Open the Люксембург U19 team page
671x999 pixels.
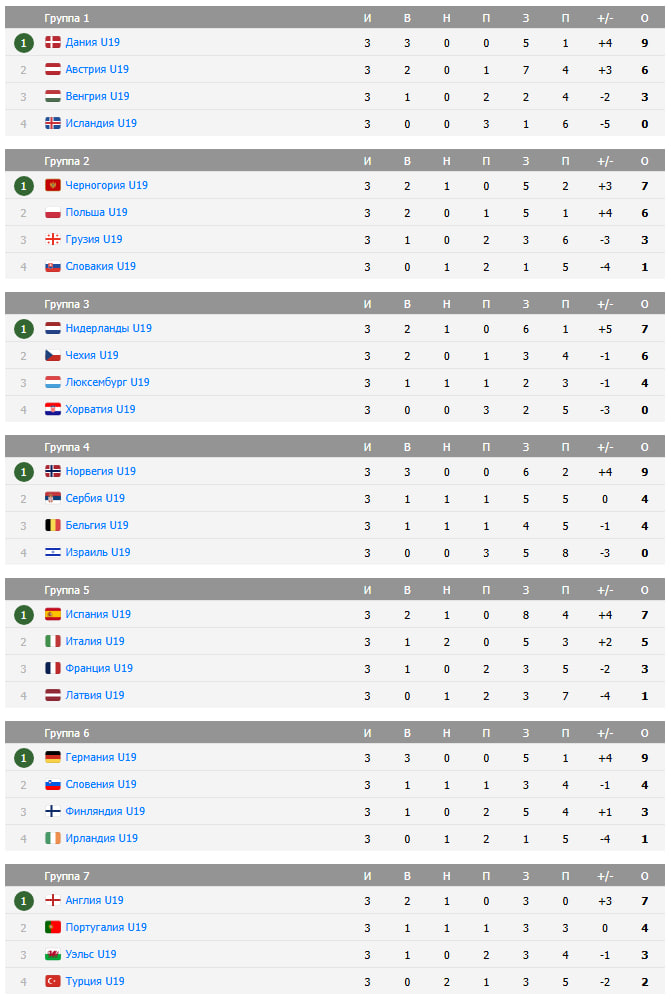[107, 382]
